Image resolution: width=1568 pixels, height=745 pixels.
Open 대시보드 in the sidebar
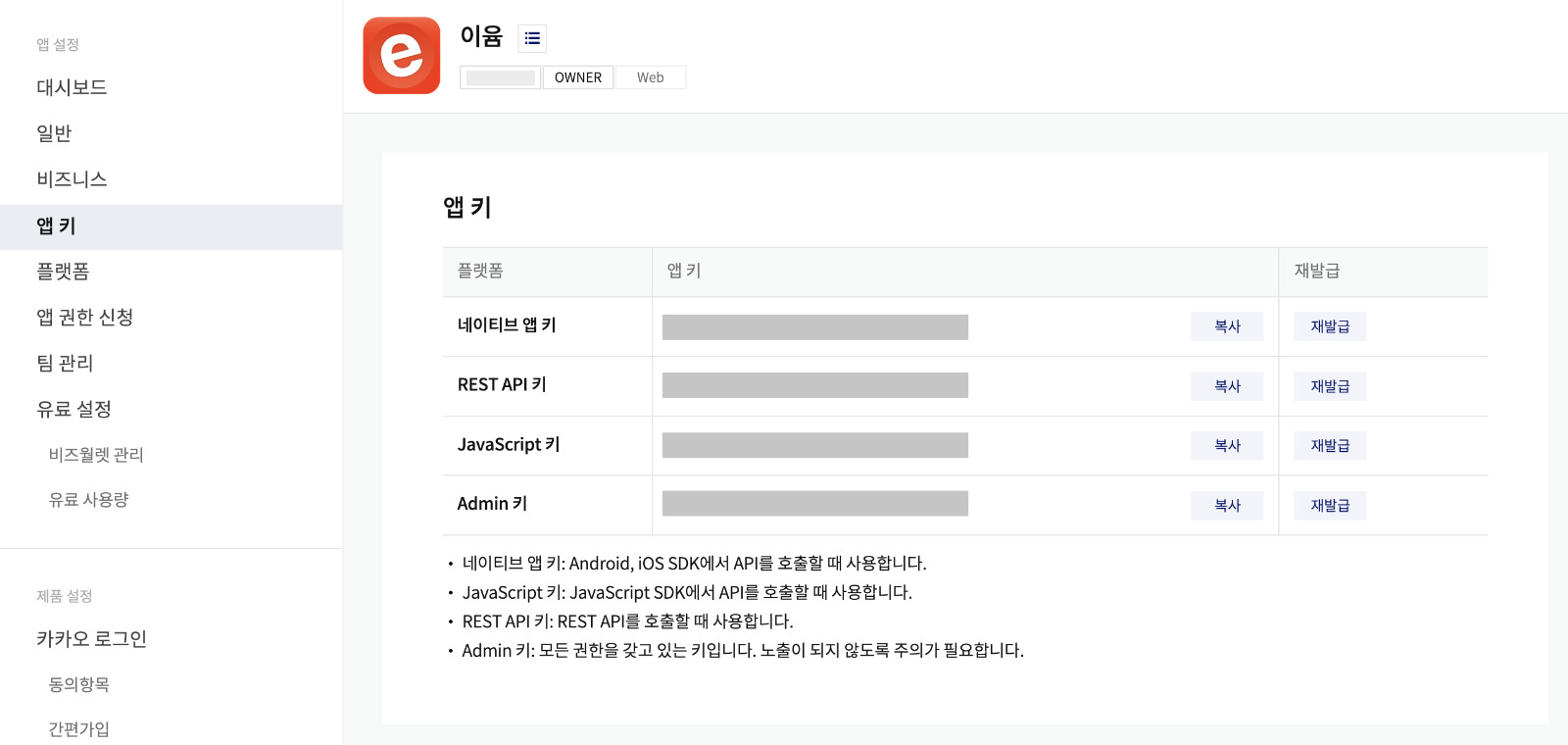[72, 87]
